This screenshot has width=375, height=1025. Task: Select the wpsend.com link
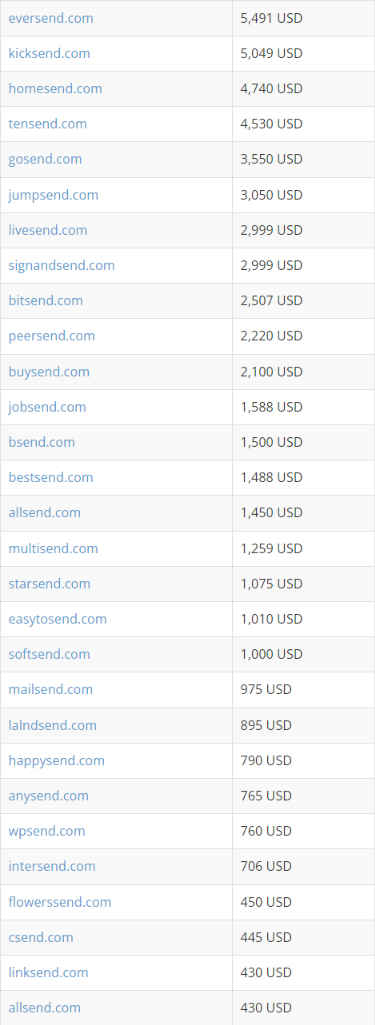47,832
